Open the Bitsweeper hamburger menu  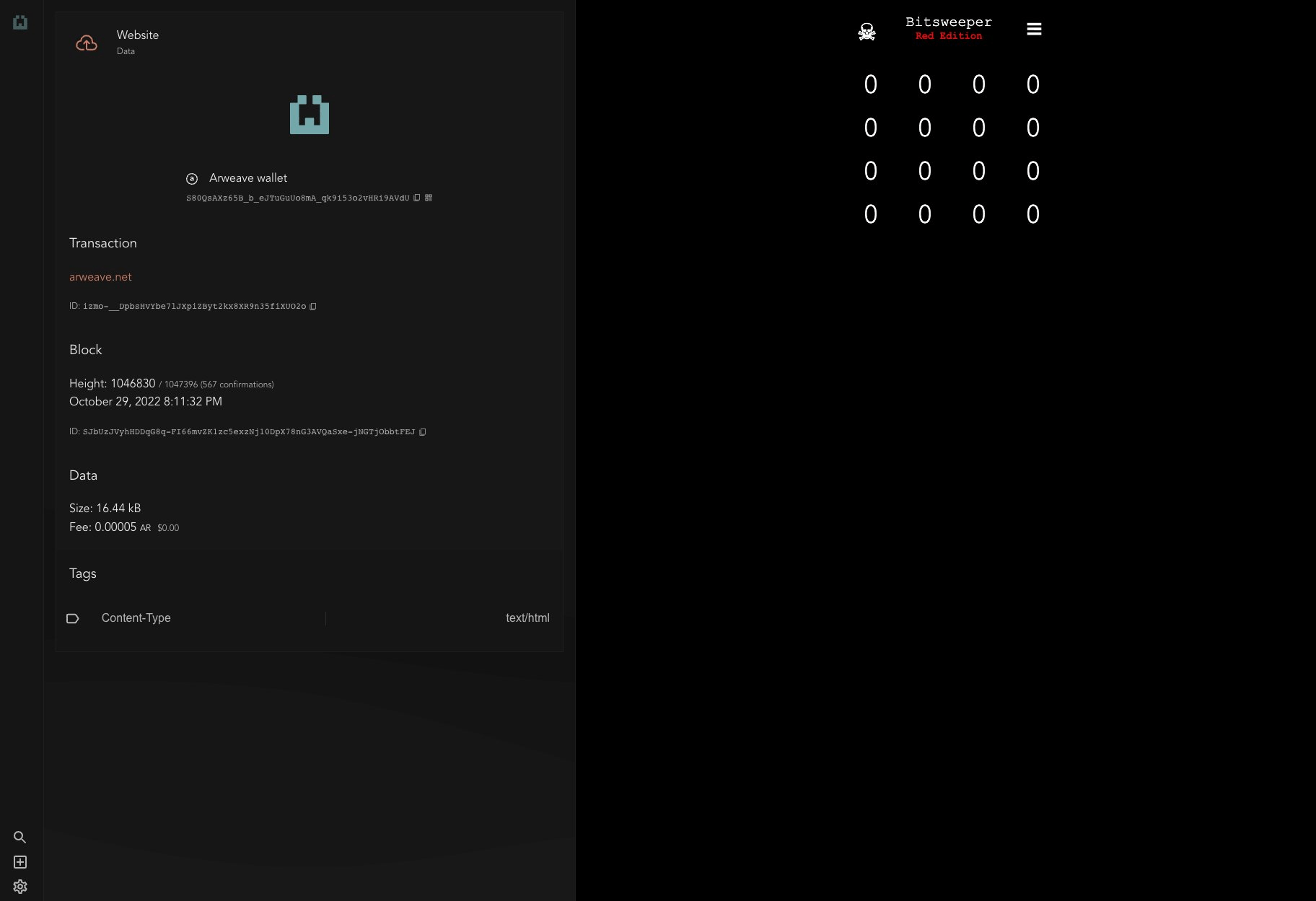(x=1034, y=29)
